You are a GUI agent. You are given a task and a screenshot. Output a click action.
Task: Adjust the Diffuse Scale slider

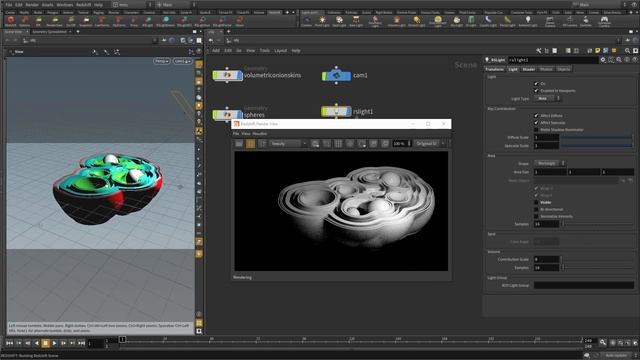tap(597, 138)
